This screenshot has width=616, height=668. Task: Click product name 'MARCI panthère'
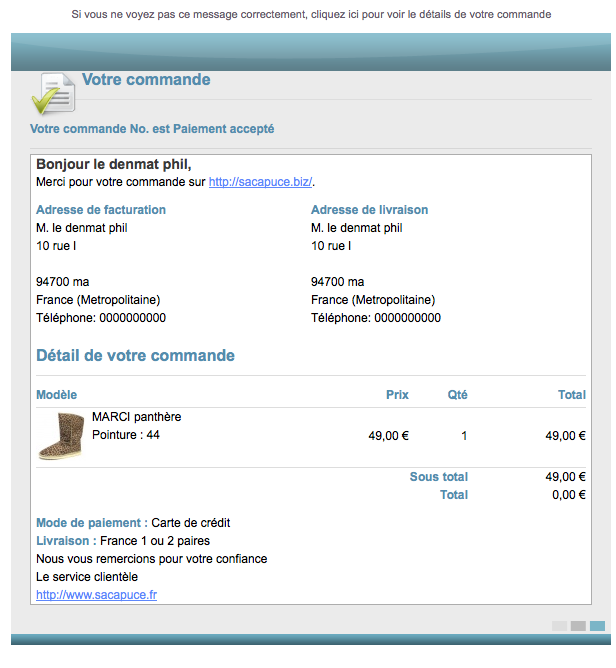pos(136,417)
